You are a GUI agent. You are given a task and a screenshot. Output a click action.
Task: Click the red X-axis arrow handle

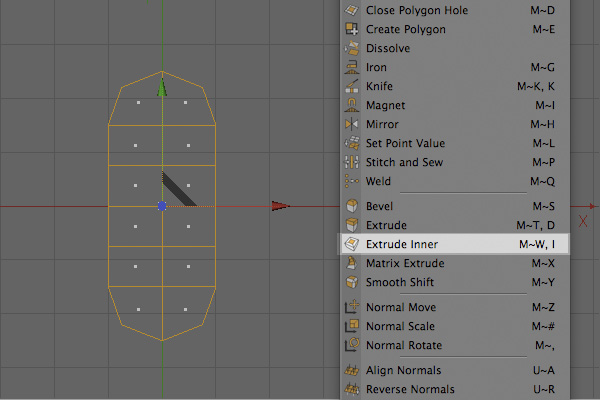point(280,206)
